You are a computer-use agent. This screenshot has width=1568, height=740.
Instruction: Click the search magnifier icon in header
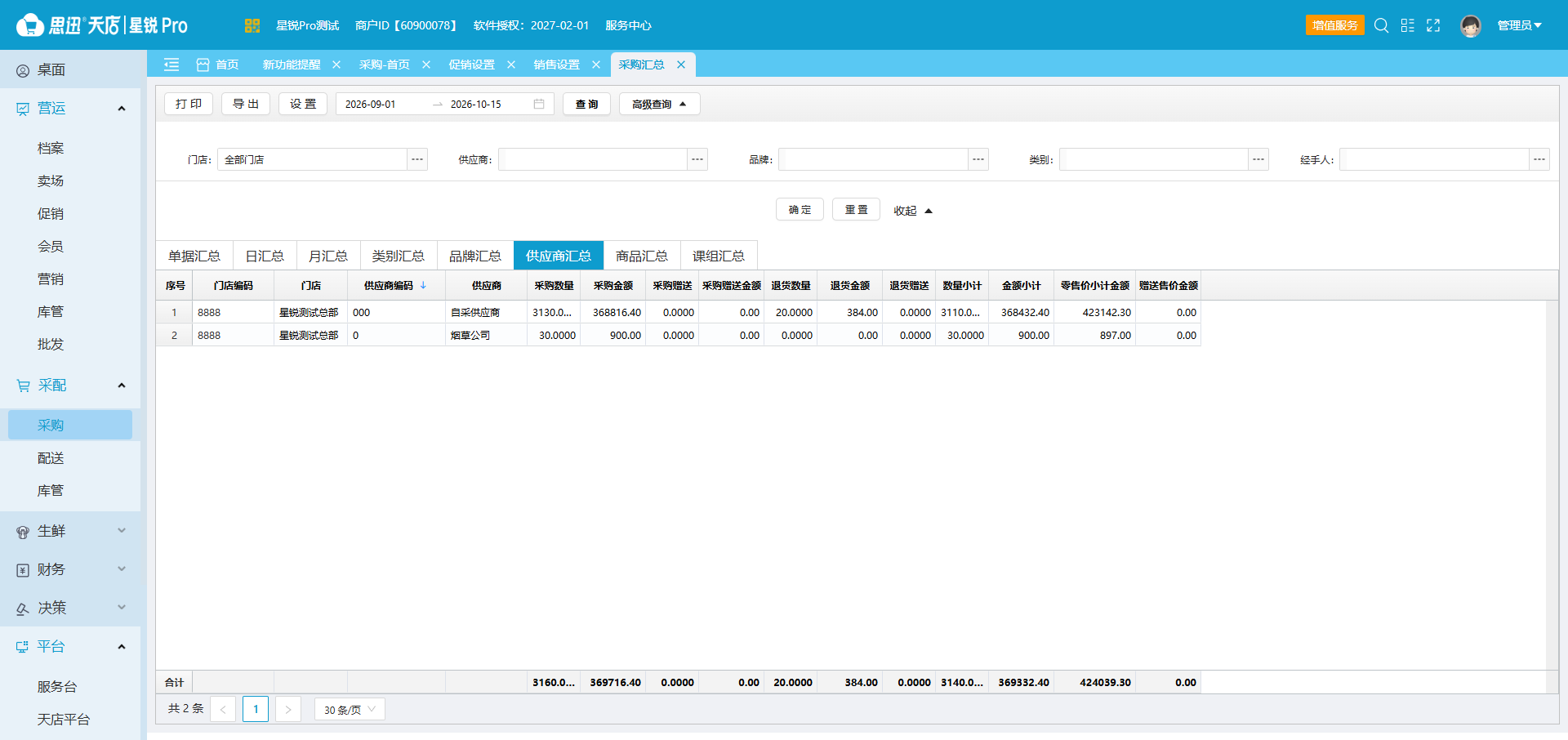click(1381, 25)
